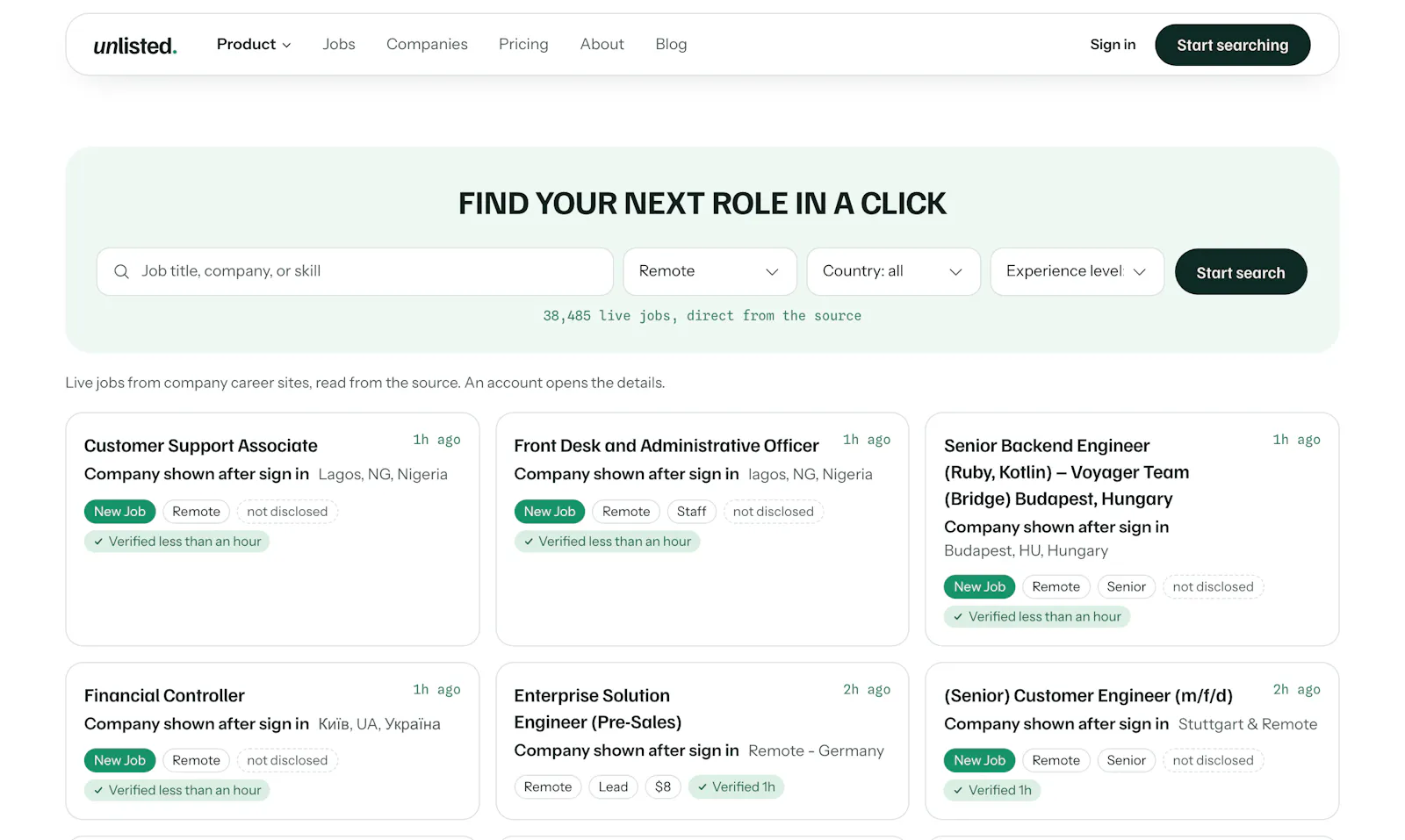
Task: Click Senior tag on Backend Engineer card
Action: pos(1127,587)
